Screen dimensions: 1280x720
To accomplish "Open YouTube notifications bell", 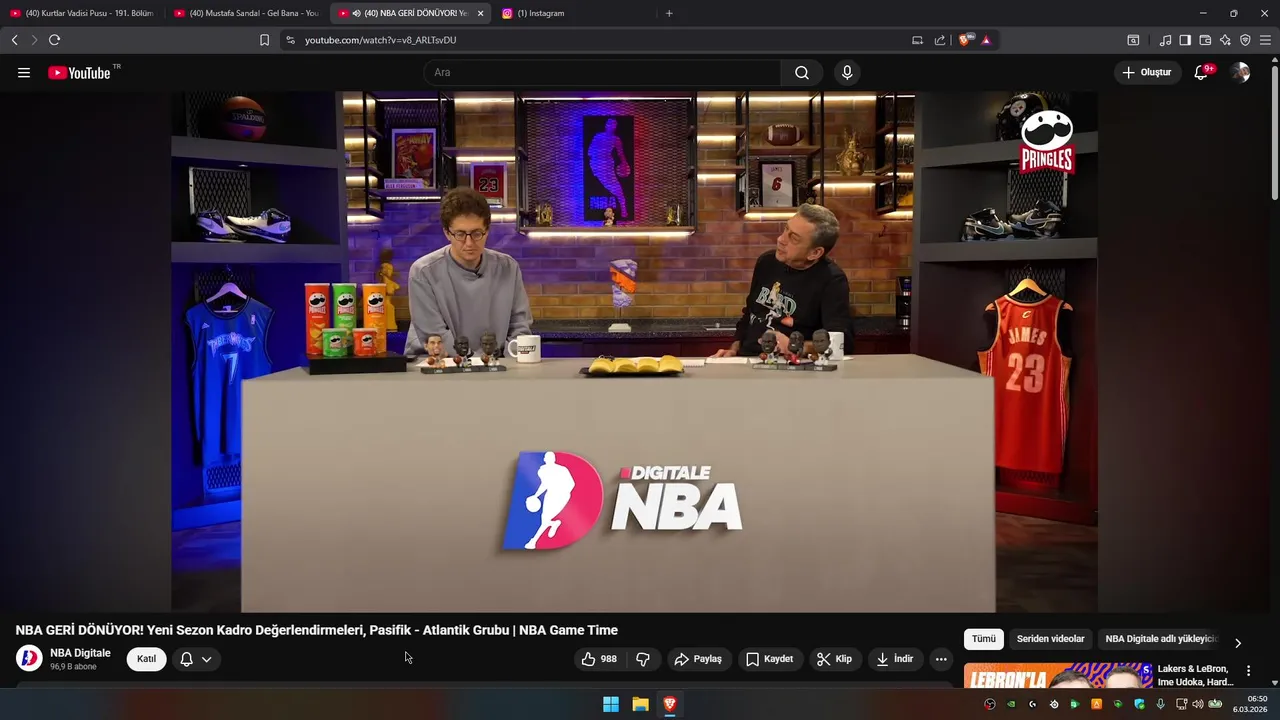I will pos(1201,73).
